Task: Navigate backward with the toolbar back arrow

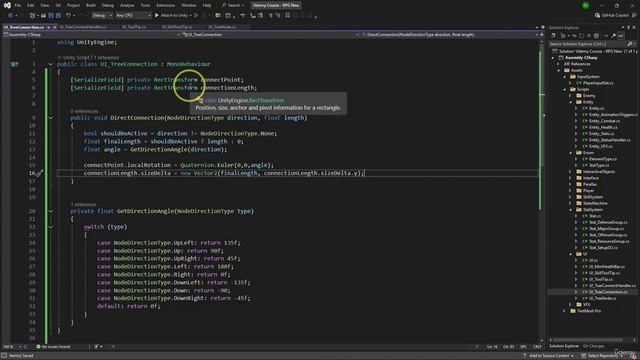Action: click(10, 16)
